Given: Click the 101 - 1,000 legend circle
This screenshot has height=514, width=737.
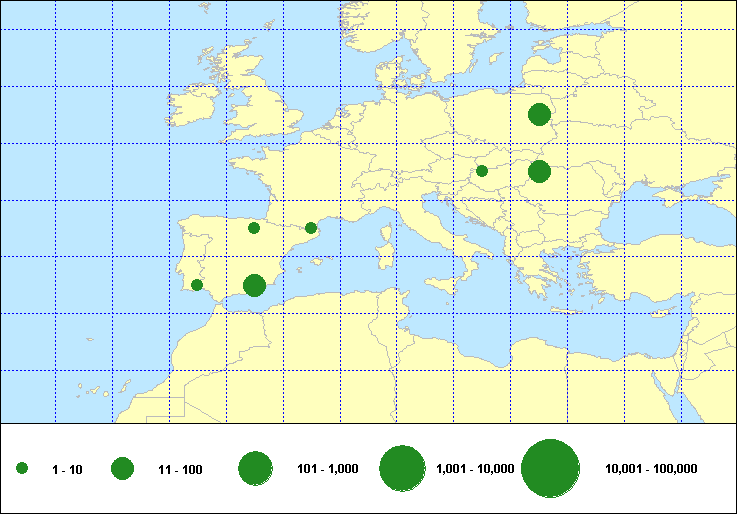Looking at the screenshot, I should [x=256, y=468].
